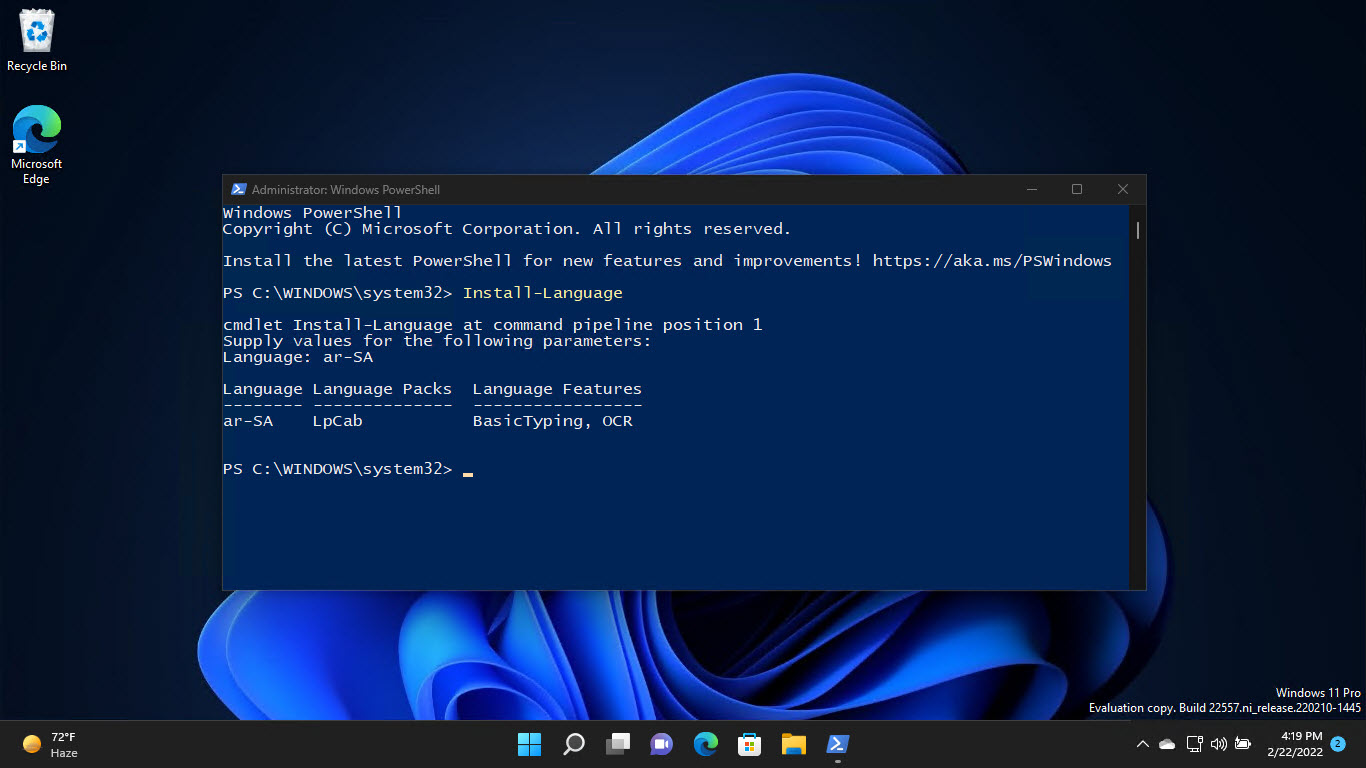Mute the system volume from the tray
The image size is (1366, 768).
pyautogui.click(x=1219, y=744)
